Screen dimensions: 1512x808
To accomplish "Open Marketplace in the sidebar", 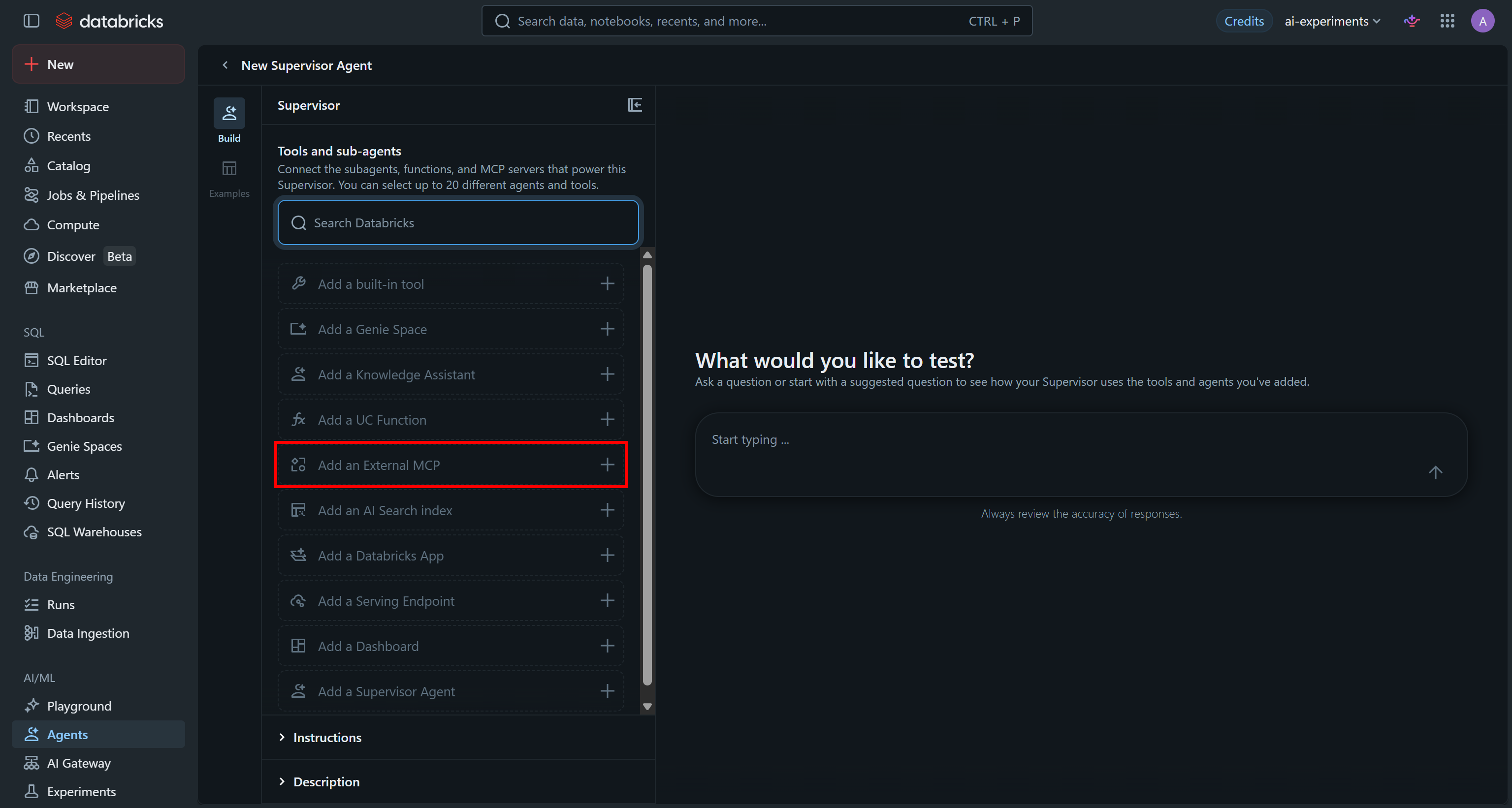I will coord(98,287).
